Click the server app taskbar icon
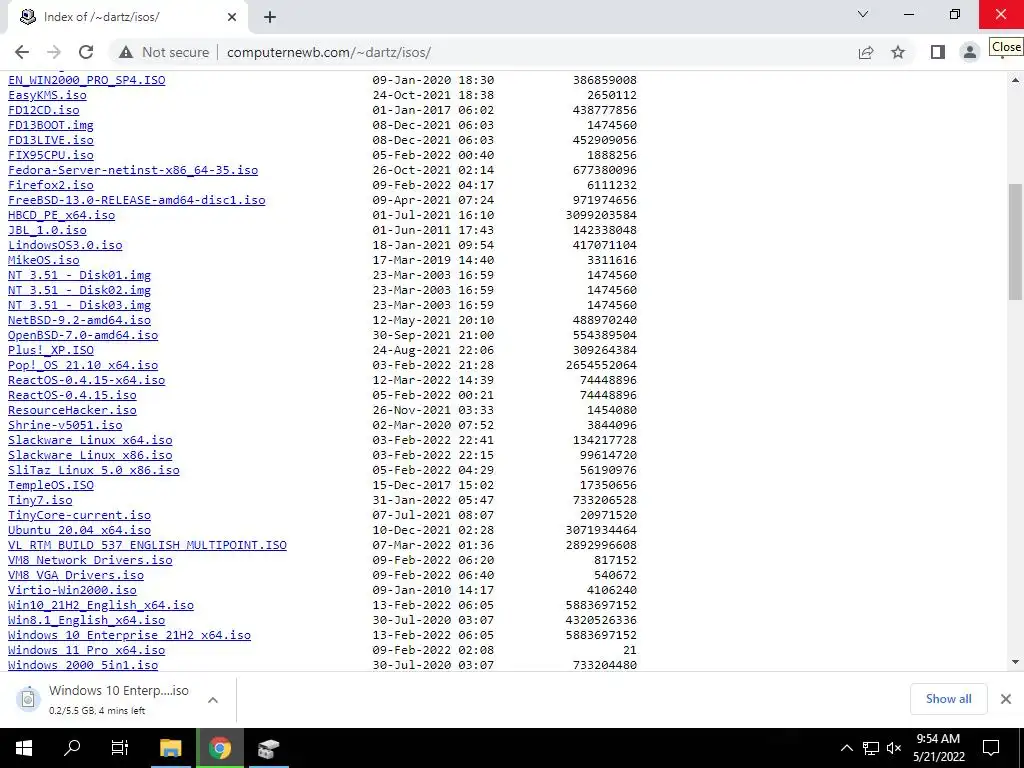 [x=268, y=748]
